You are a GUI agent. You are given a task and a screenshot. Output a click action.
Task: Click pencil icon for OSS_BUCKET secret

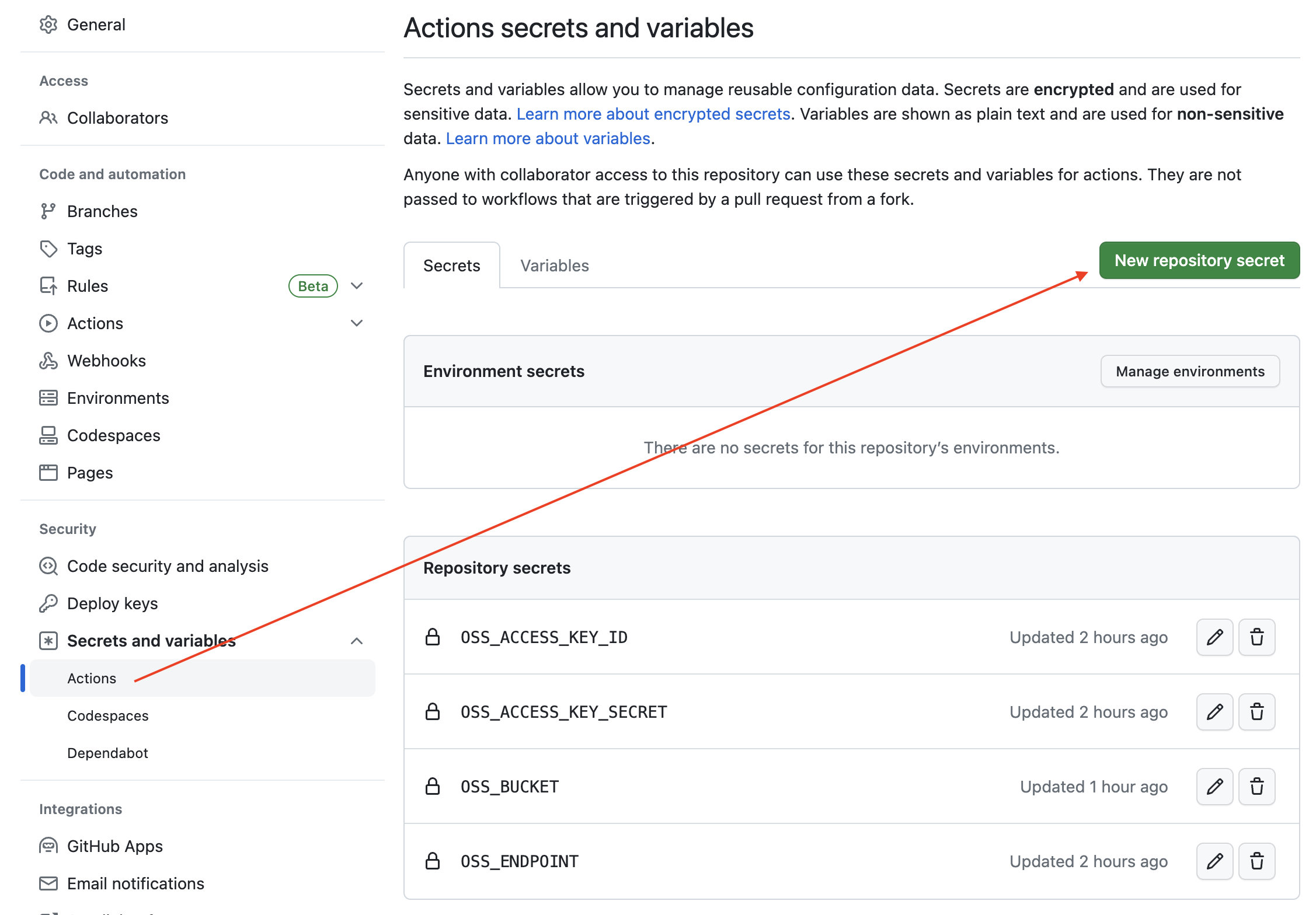pyautogui.click(x=1214, y=787)
